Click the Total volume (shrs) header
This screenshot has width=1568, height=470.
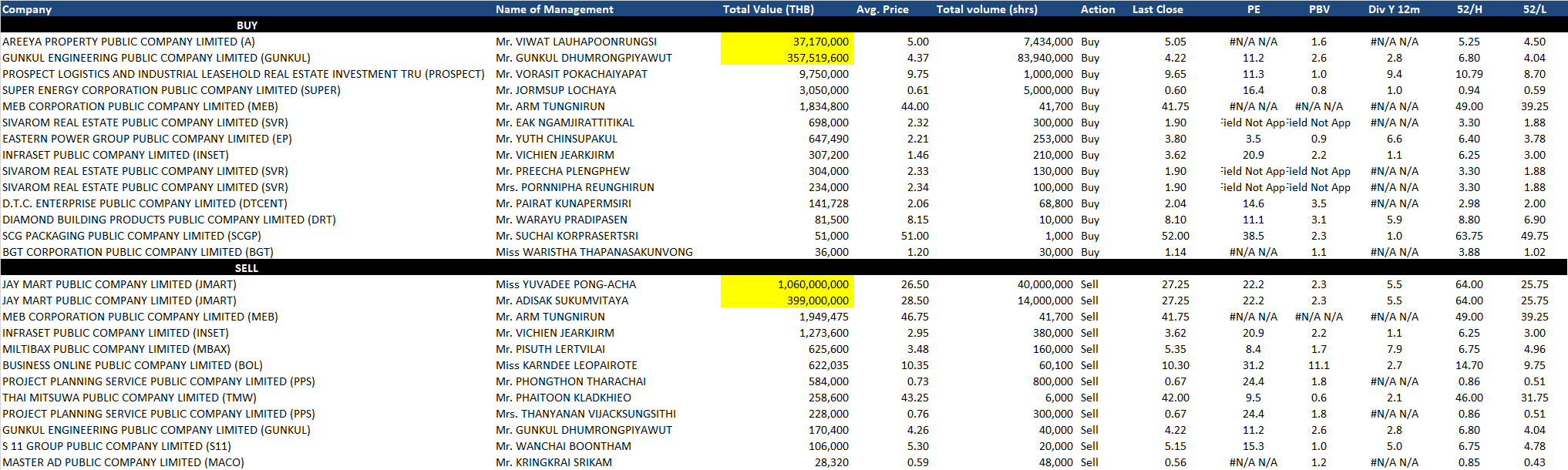[x=986, y=9]
